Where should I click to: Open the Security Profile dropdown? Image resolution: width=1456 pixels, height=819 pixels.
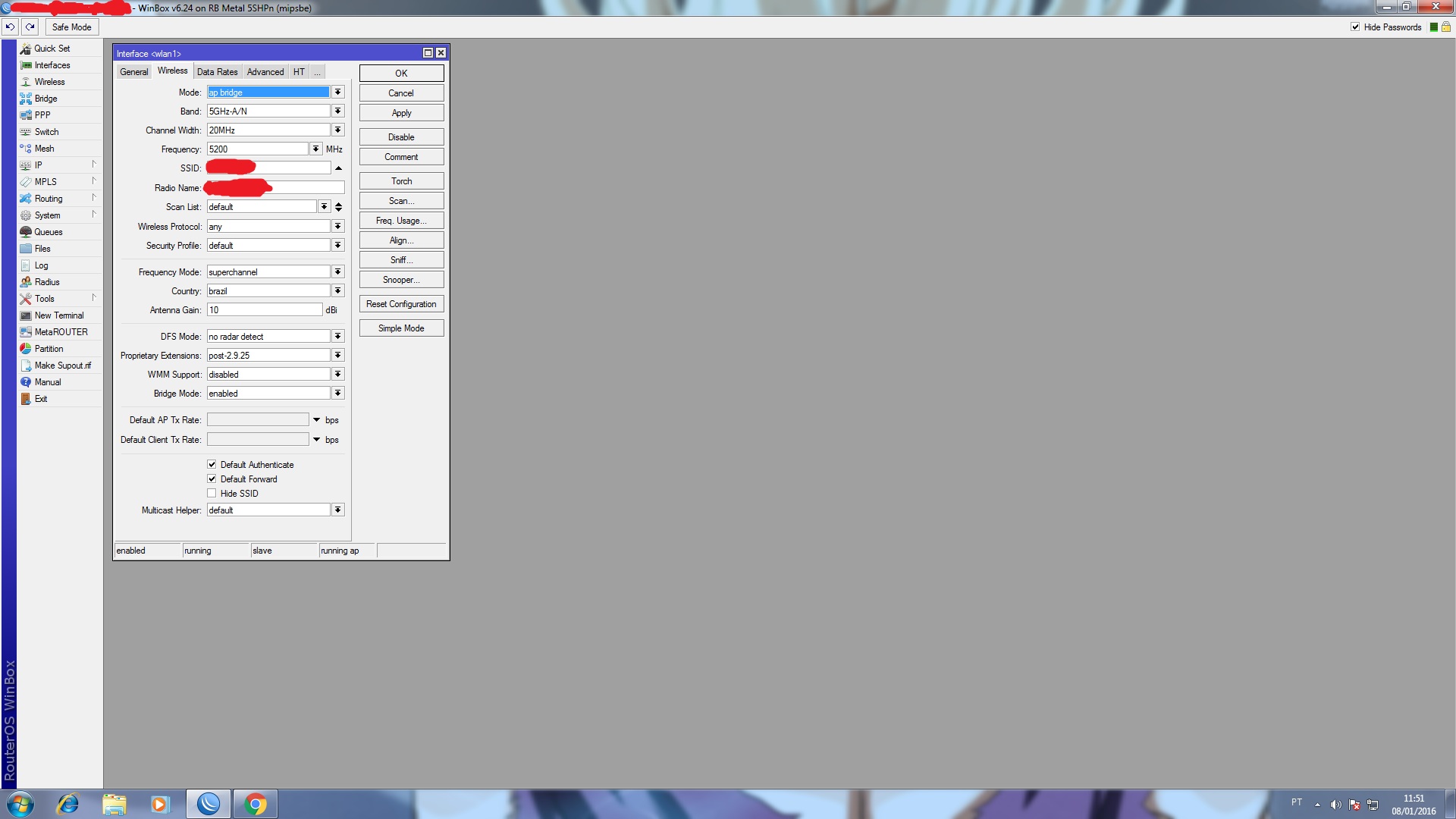(x=337, y=246)
